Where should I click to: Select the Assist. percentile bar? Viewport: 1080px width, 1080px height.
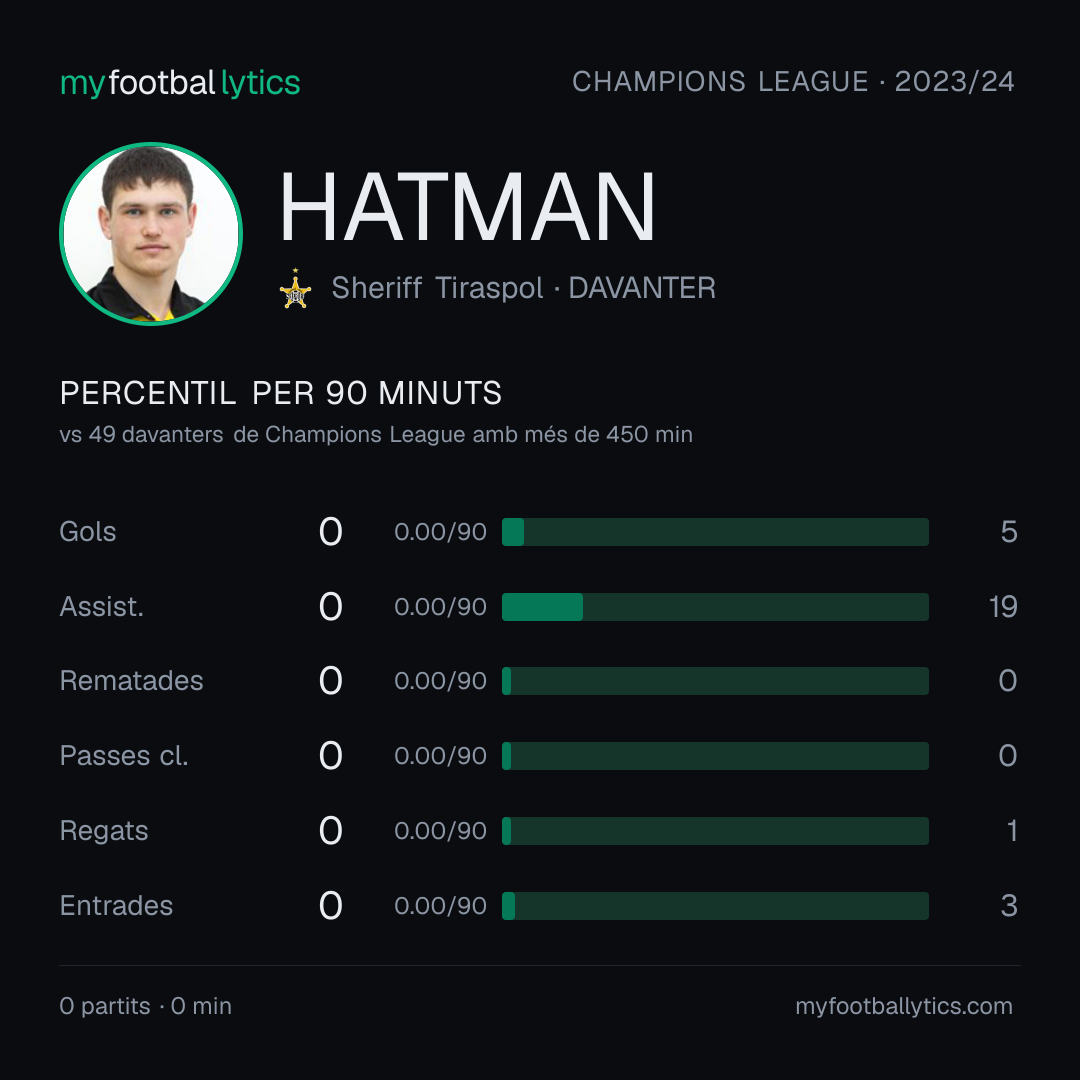pos(715,607)
